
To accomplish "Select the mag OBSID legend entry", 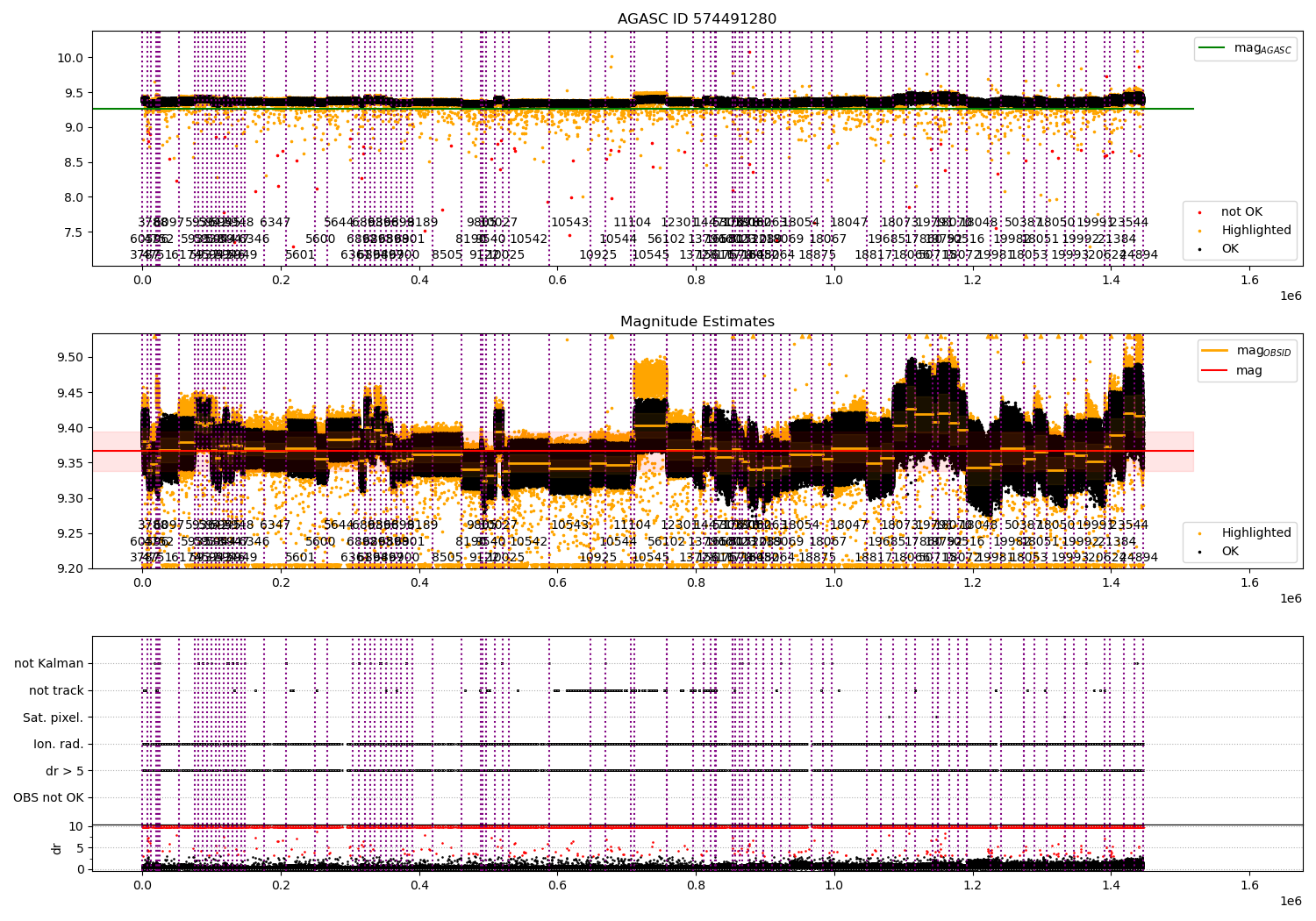I will [x=1246, y=351].
